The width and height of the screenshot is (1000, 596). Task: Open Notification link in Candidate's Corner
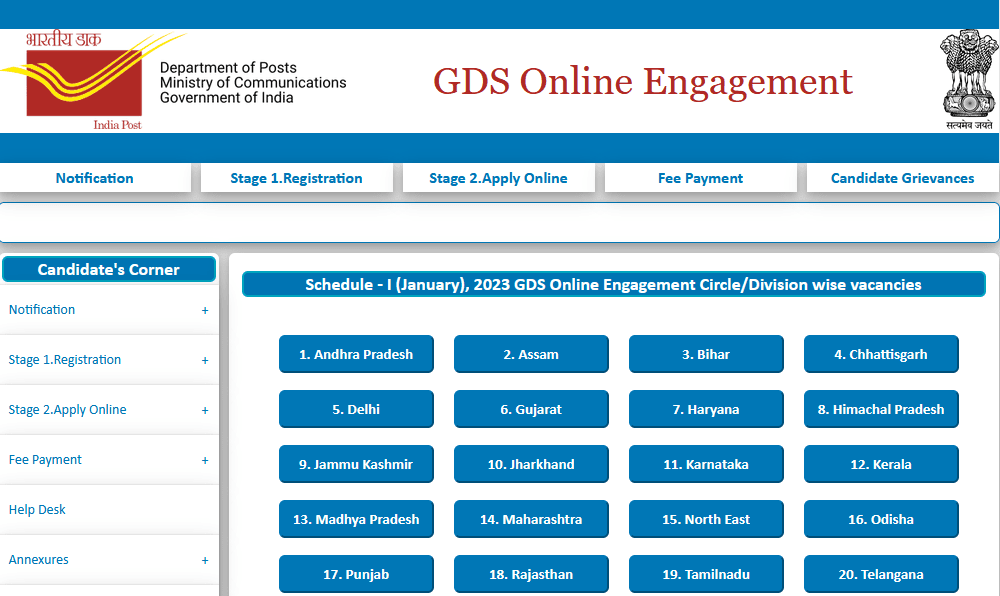[x=42, y=310]
